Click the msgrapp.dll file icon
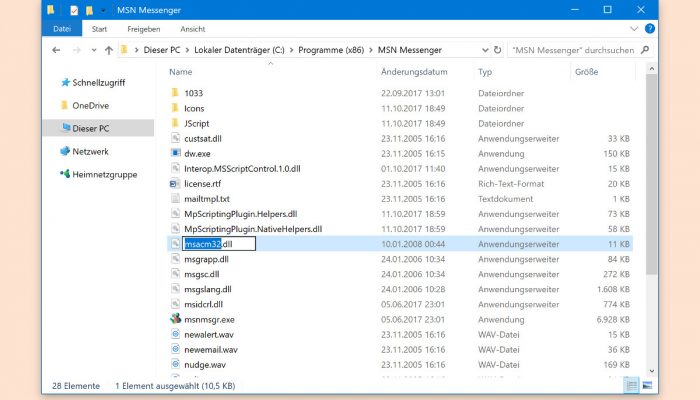Image resolution: width=700 pixels, height=400 pixels. (175, 259)
